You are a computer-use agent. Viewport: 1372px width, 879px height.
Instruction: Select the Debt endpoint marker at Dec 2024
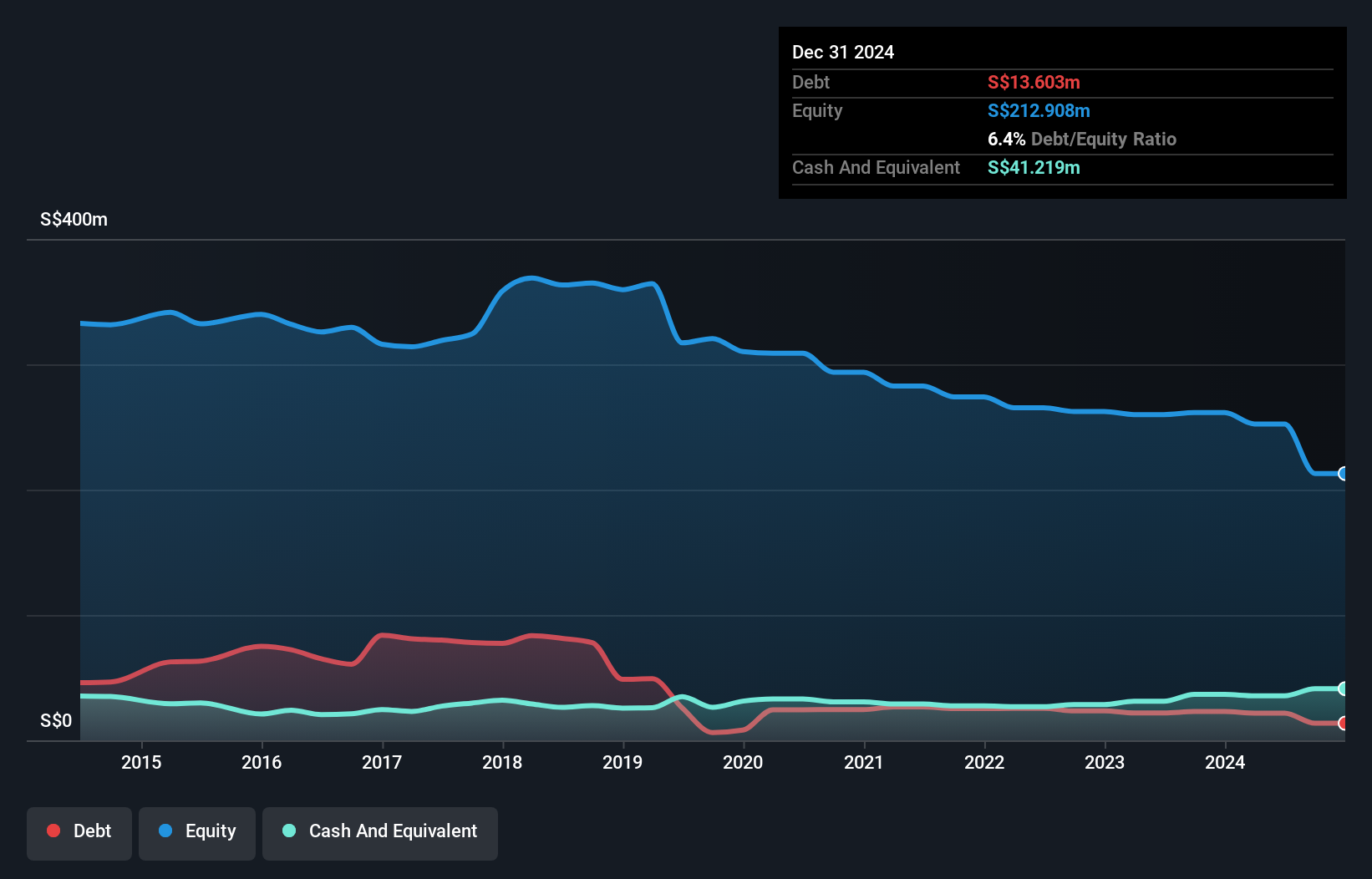(1343, 724)
